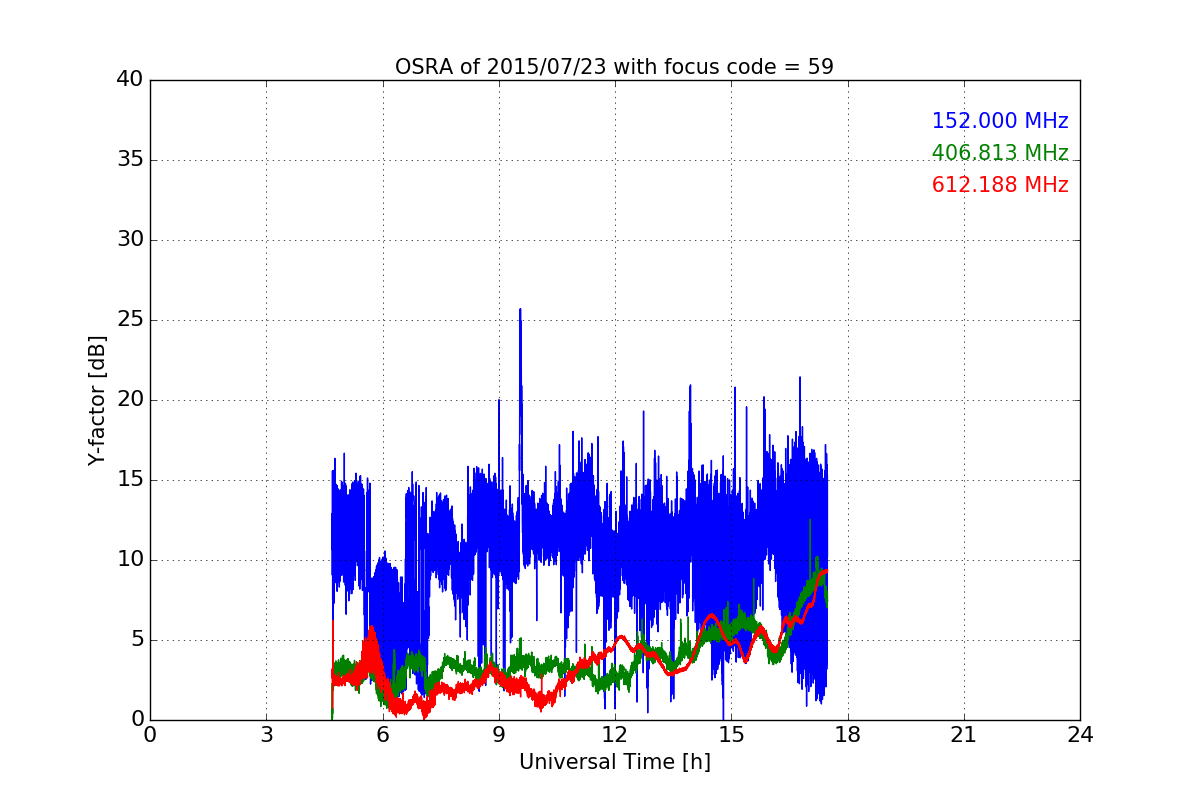The image size is (1200, 800).
Task: Click the Y-factor [dB] axis label
Action: (97, 400)
